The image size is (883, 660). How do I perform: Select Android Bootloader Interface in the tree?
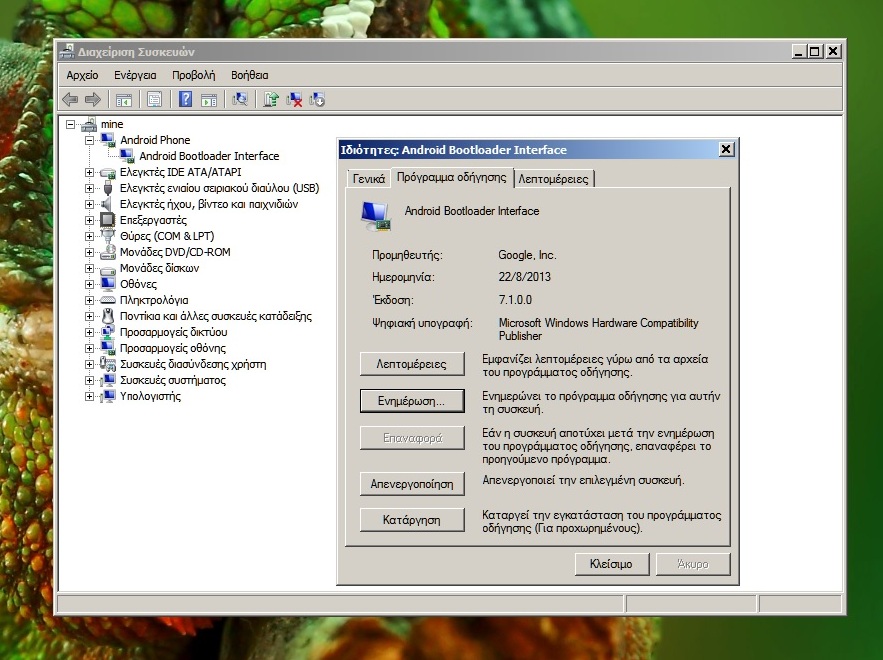click(x=208, y=156)
